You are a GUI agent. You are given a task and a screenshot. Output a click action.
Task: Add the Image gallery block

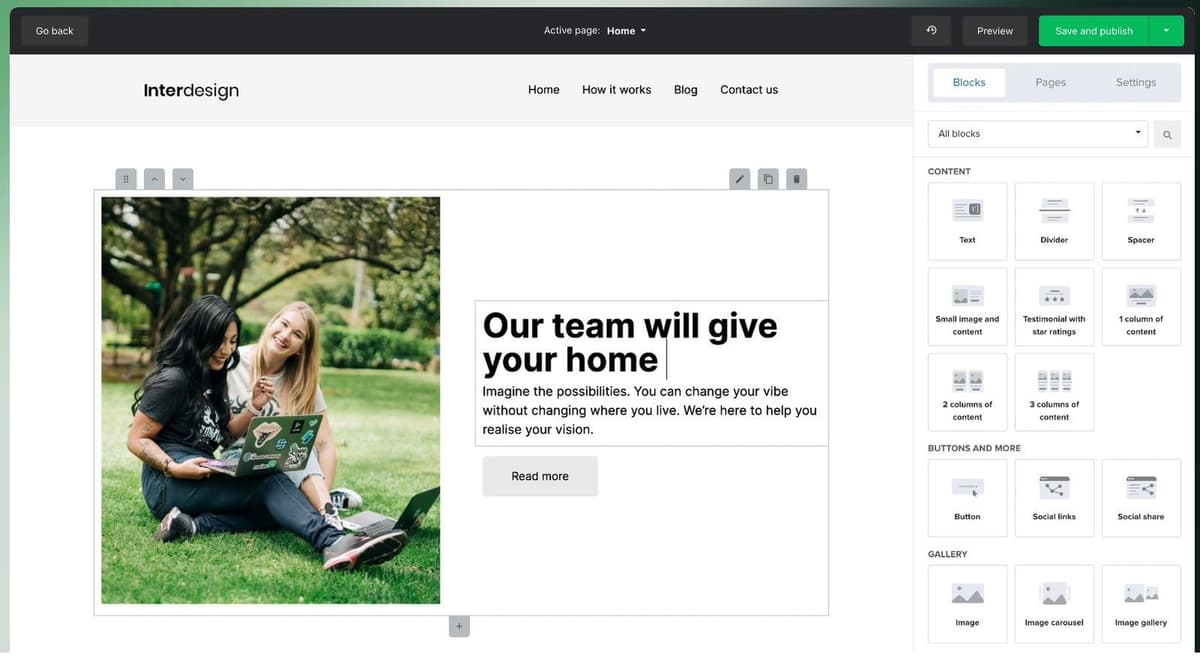(1141, 604)
